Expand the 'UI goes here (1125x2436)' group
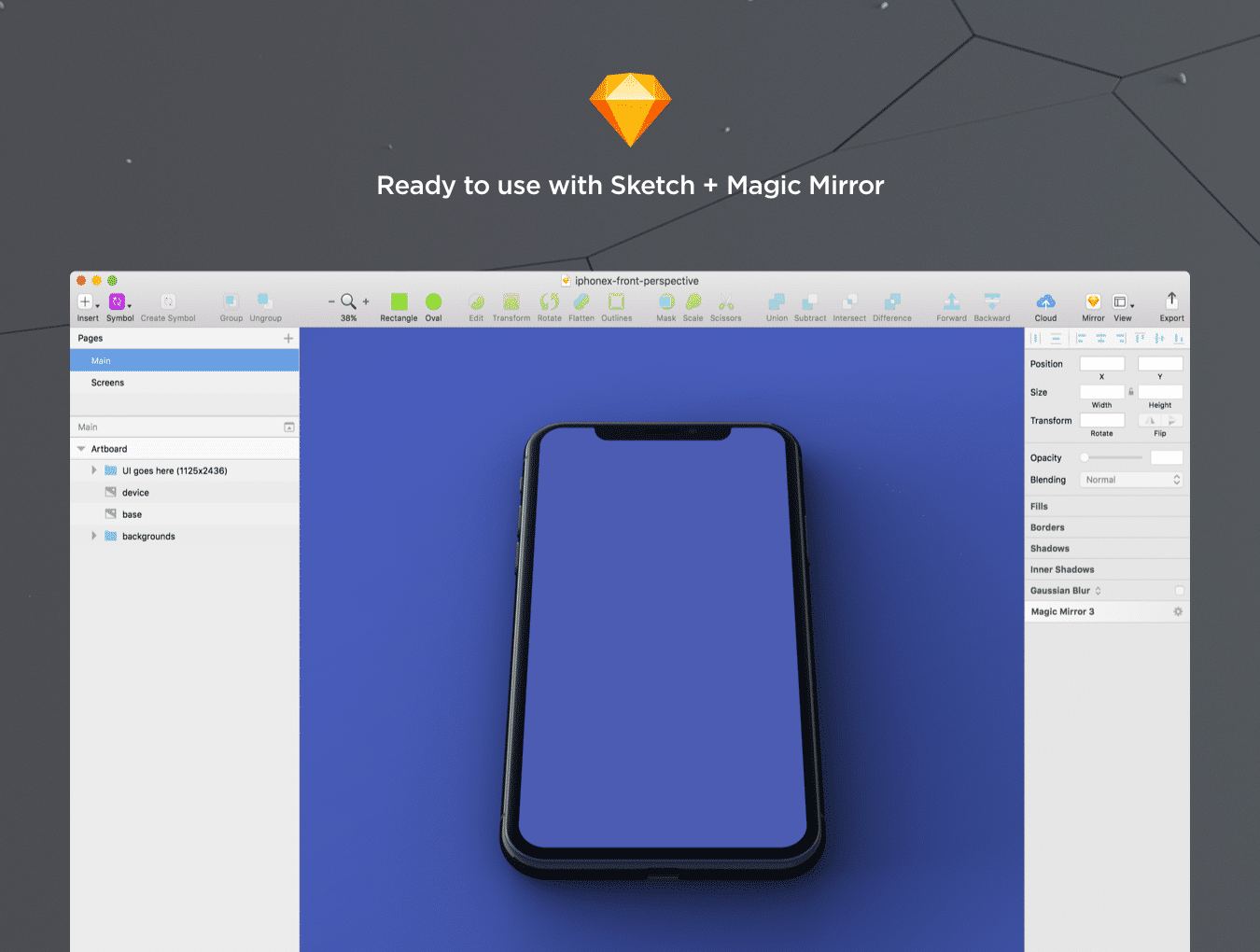The width and height of the screenshot is (1260, 952). point(94,470)
